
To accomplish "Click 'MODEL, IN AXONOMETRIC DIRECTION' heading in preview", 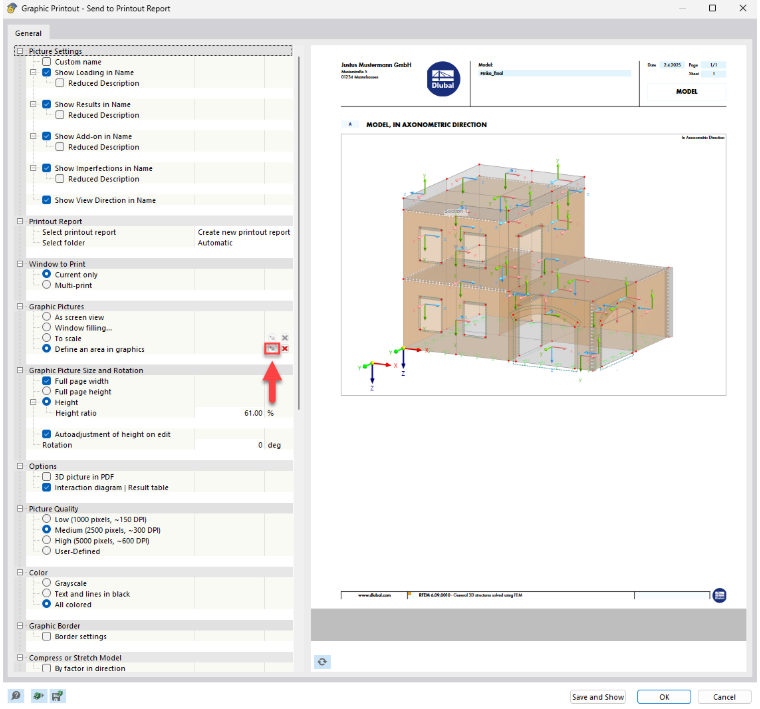I will point(427,125).
